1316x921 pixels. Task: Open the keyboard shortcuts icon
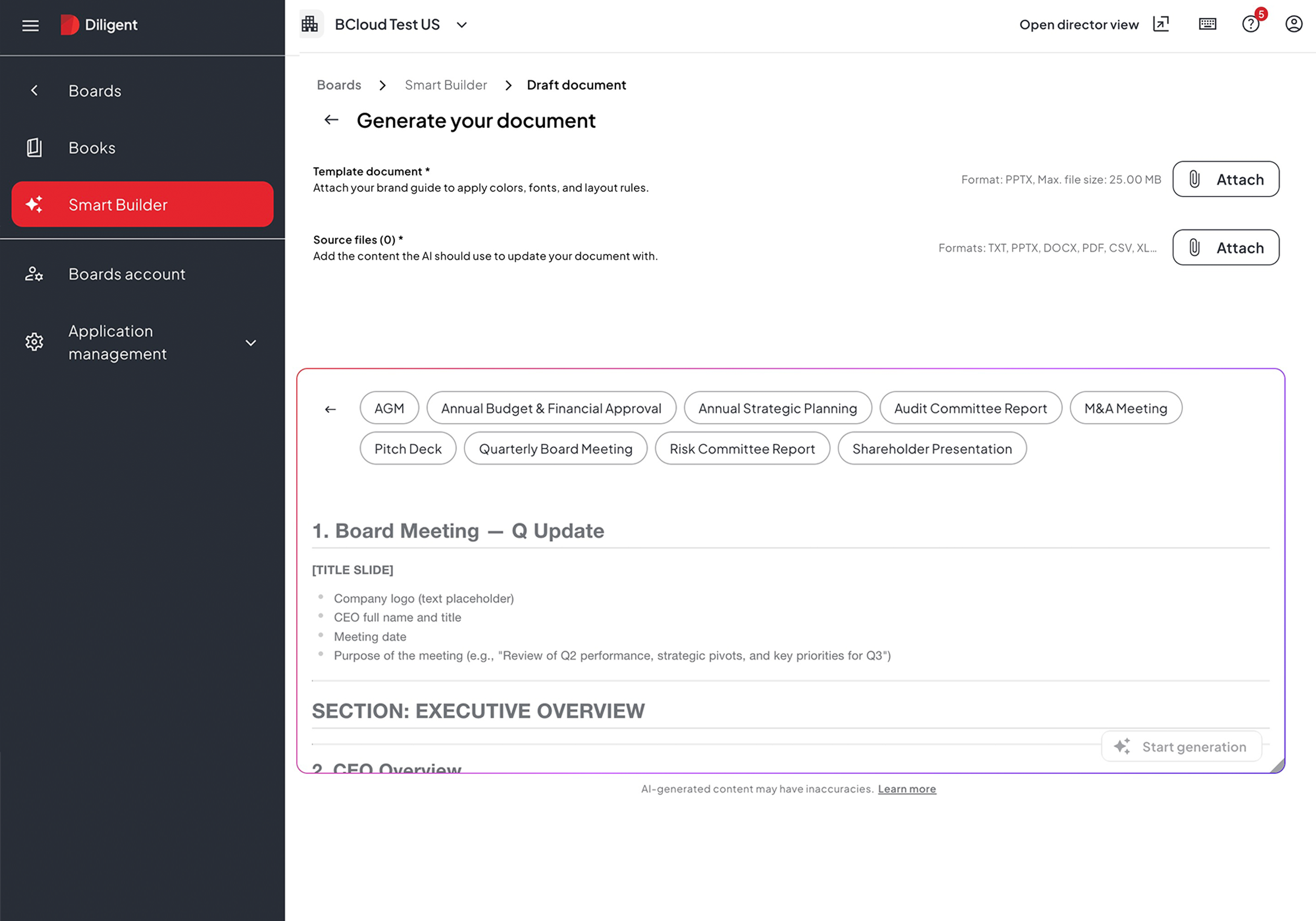pyautogui.click(x=1208, y=24)
